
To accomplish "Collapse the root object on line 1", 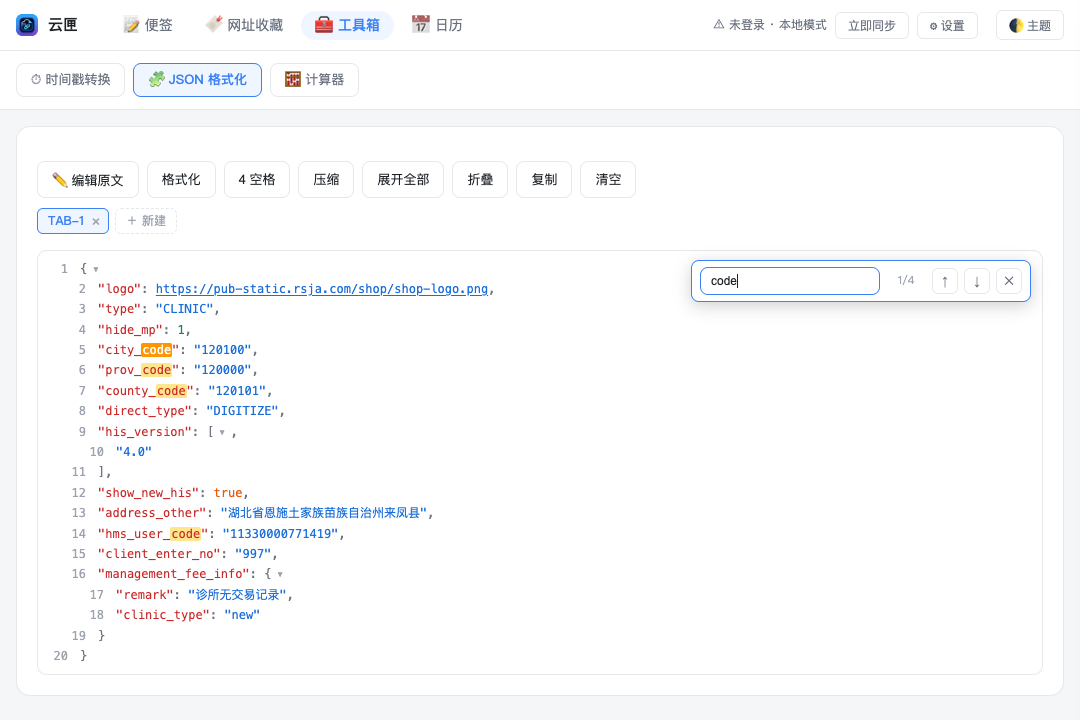I will (96, 269).
